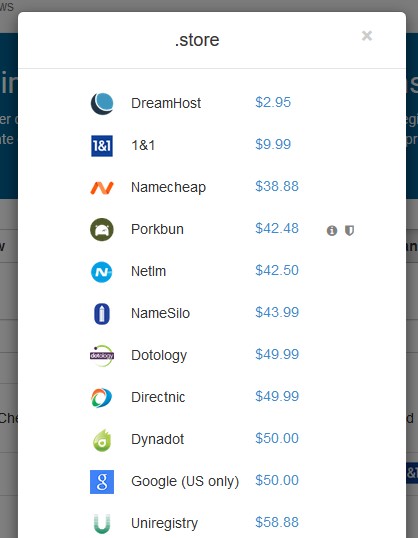The width and height of the screenshot is (418, 538).
Task: Click the DreamHost moon logo icon
Action: (x=102, y=104)
